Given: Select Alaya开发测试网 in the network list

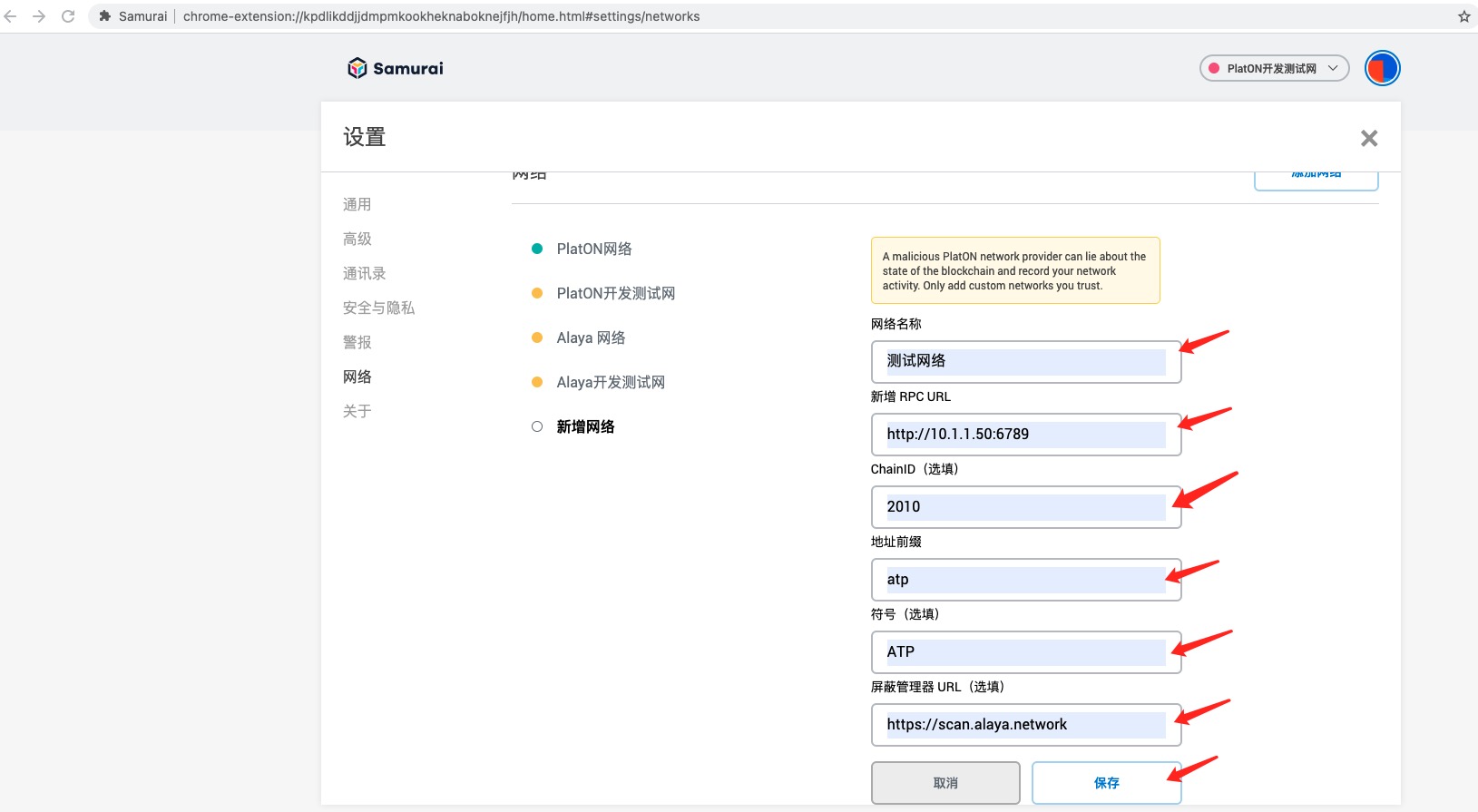Looking at the screenshot, I should (x=611, y=382).
